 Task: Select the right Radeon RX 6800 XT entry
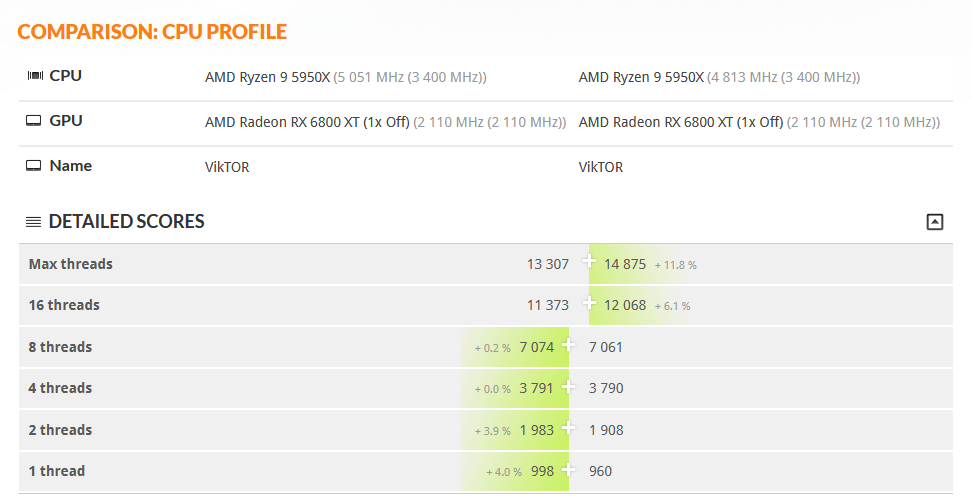pos(680,122)
